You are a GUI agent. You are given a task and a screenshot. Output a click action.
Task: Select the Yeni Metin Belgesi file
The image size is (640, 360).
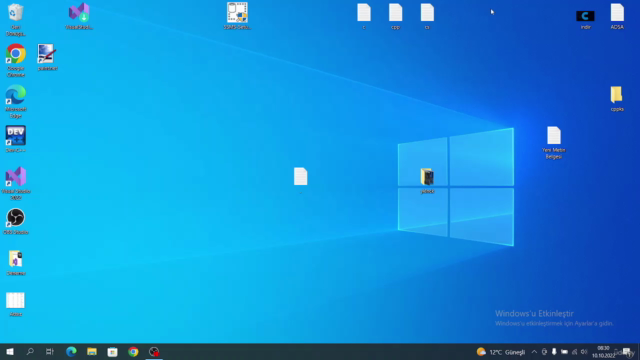pos(554,142)
